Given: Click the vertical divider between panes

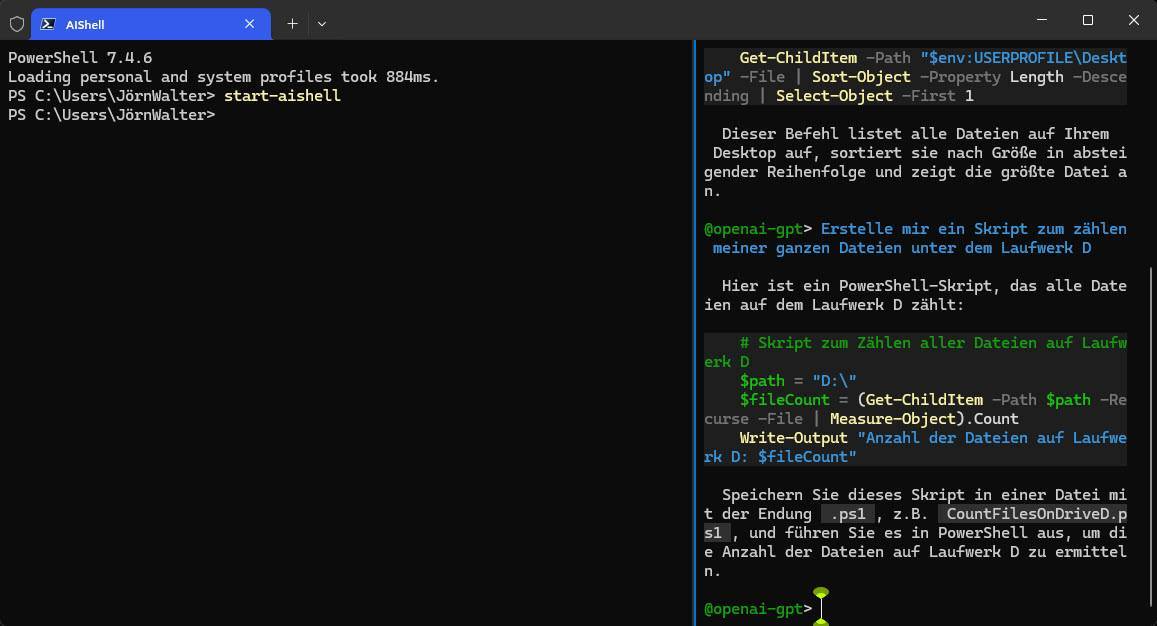Looking at the screenshot, I should pyautogui.click(x=695, y=330).
